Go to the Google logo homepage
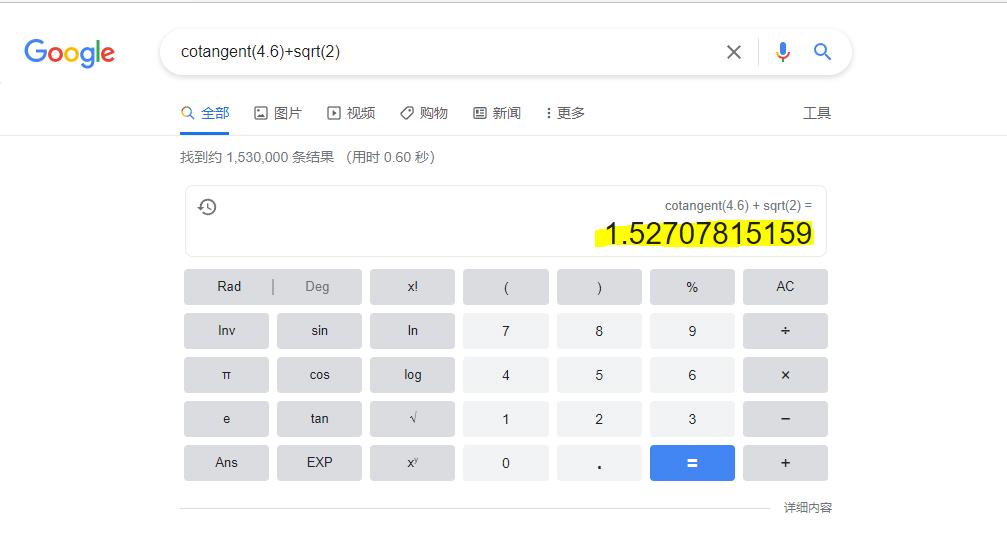The width and height of the screenshot is (1007, 543). pyautogui.click(x=70, y=53)
